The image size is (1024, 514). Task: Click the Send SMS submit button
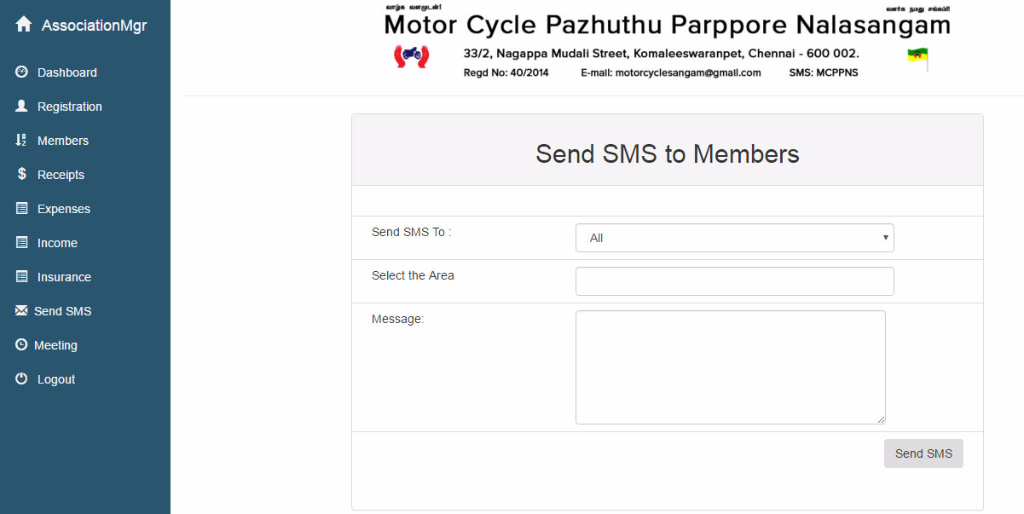[923, 453]
